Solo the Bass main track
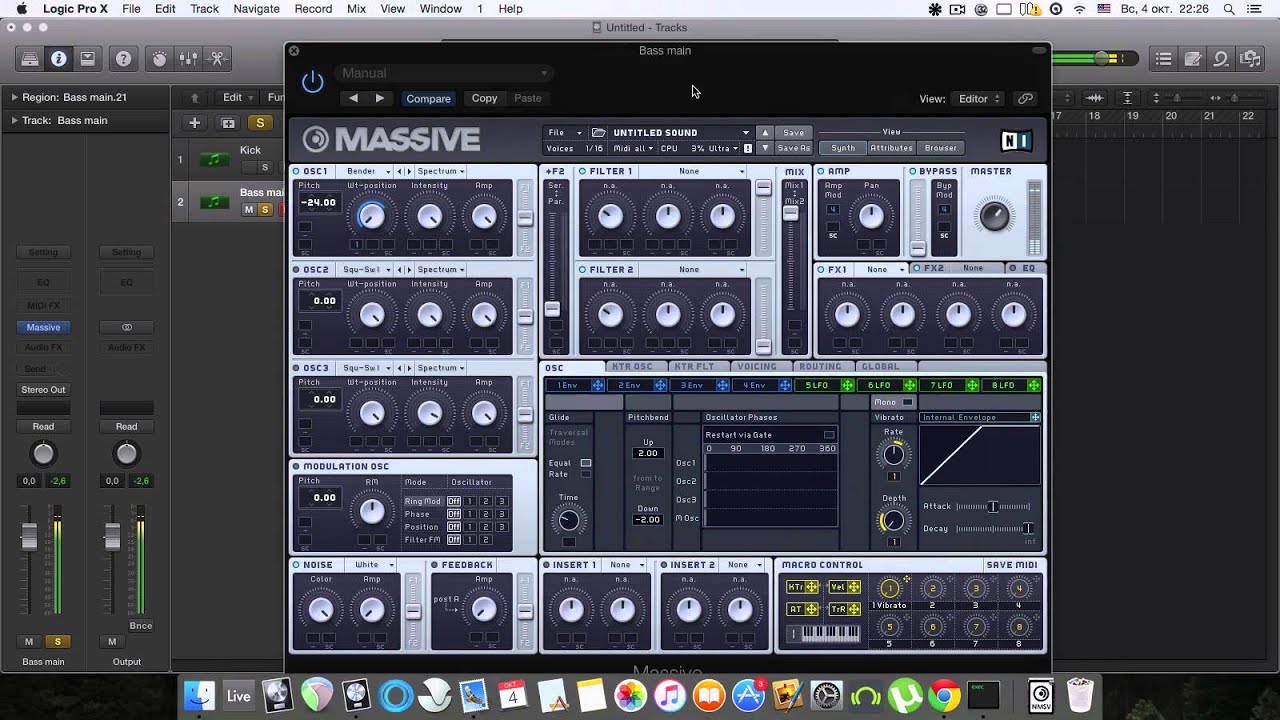Screen dimensions: 1280x720 [x=265, y=209]
